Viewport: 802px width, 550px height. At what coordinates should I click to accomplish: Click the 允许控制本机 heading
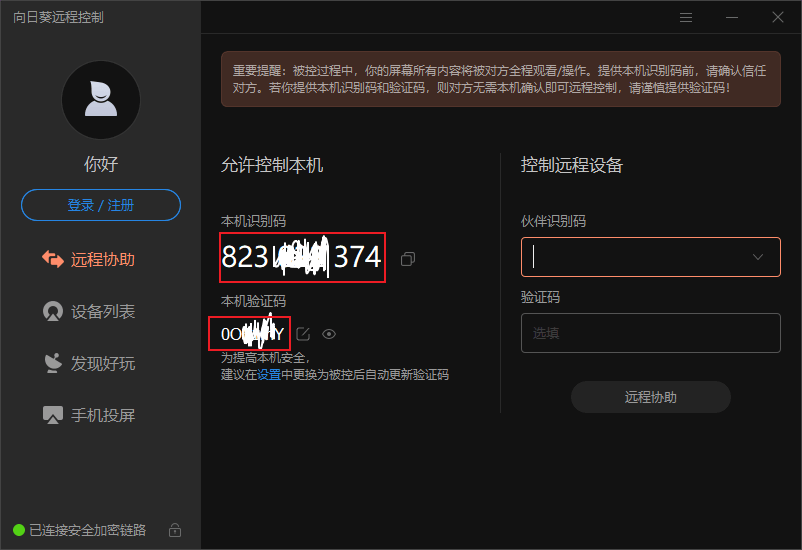point(272,165)
